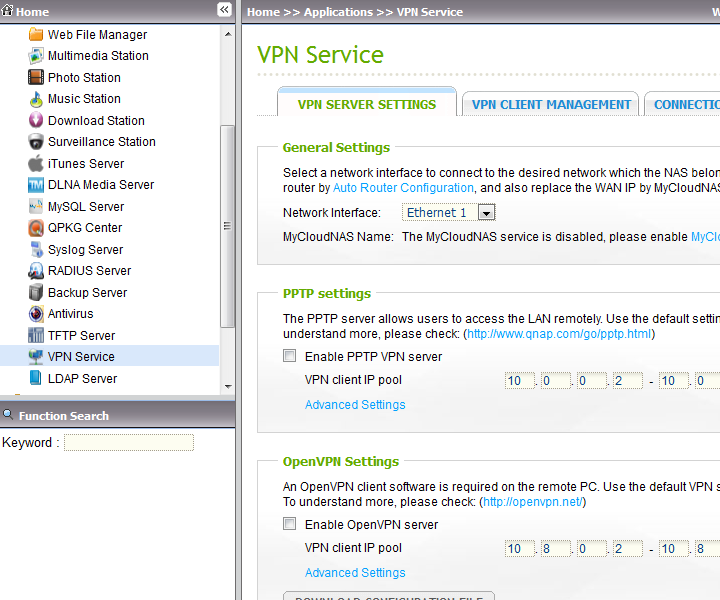Viewport: 720px width, 600px height.
Task: Click the Photo Station icon in sidebar
Action: (x=36, y=78)
